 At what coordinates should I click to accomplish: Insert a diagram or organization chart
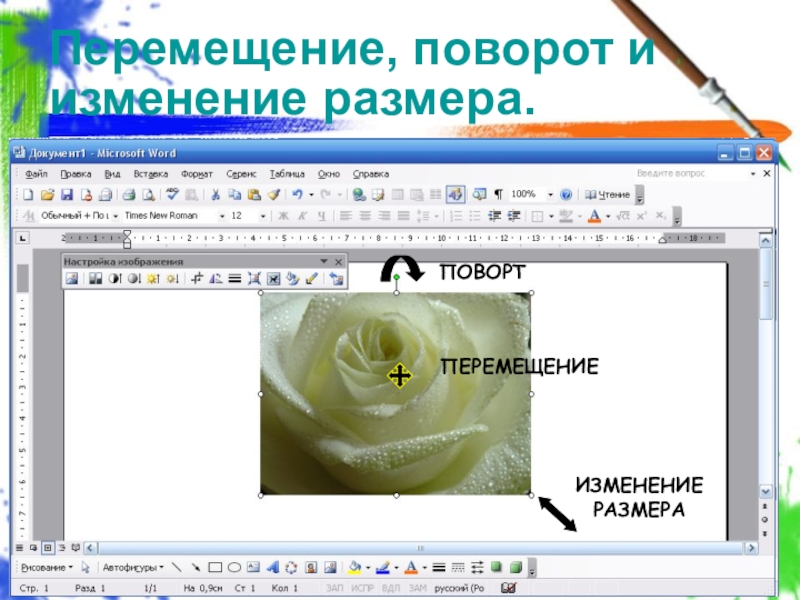291,567
